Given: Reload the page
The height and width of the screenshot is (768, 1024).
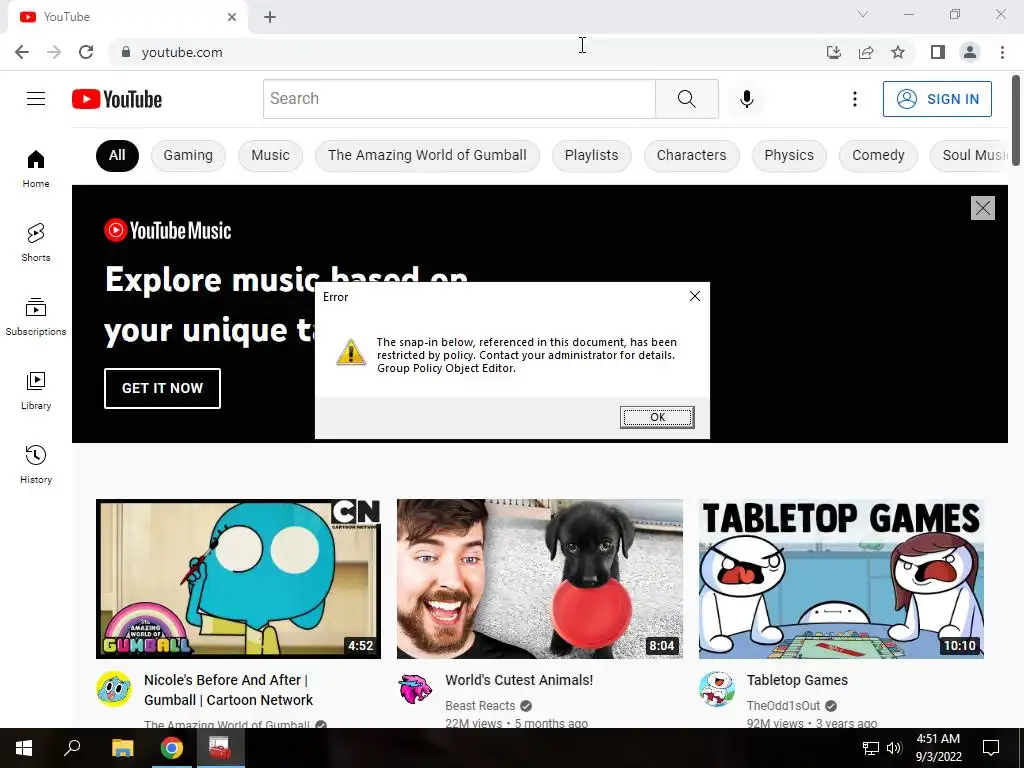Looking at the screenshot, I should point(86,52).
